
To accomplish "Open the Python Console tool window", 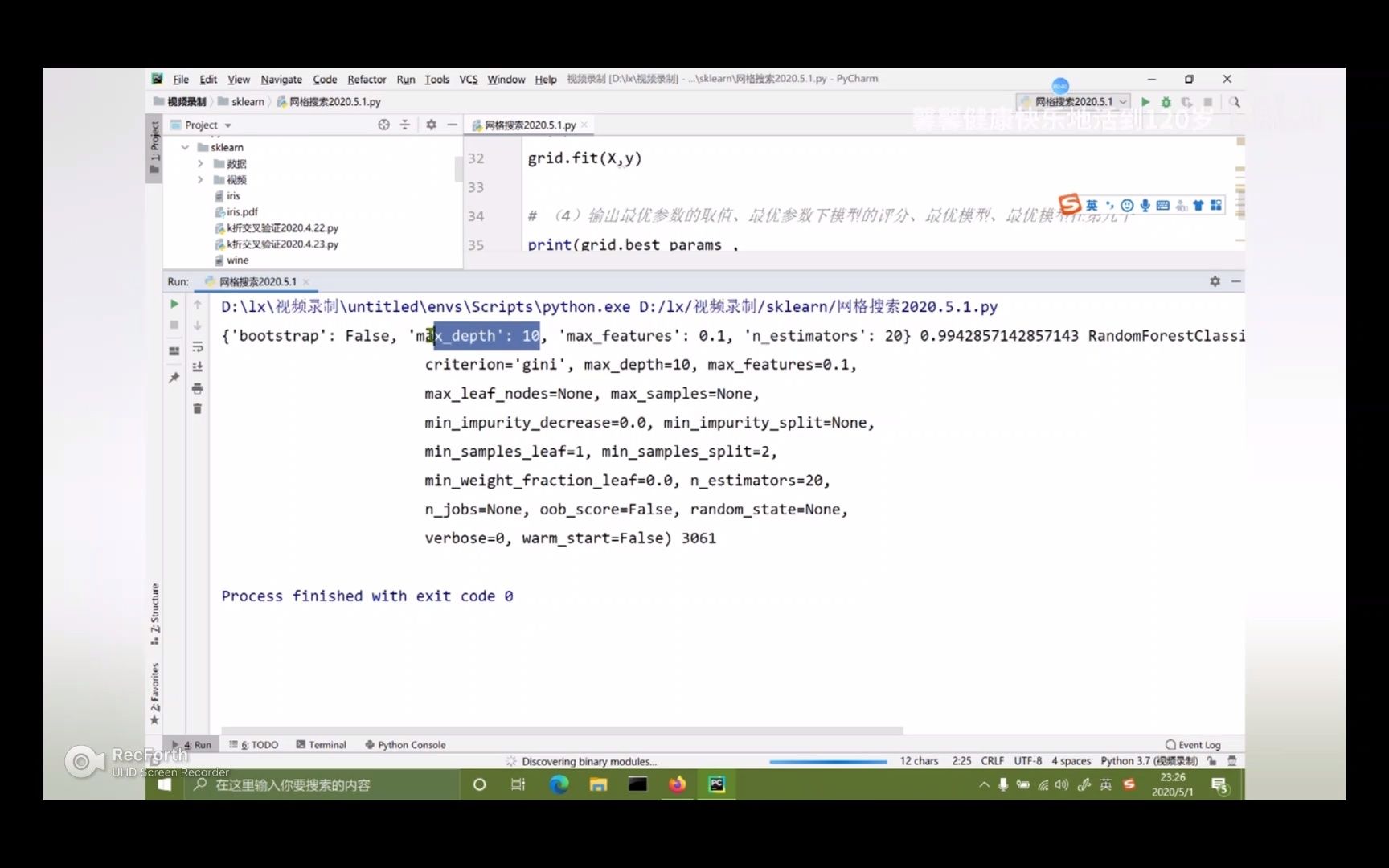I will point(405,745).
